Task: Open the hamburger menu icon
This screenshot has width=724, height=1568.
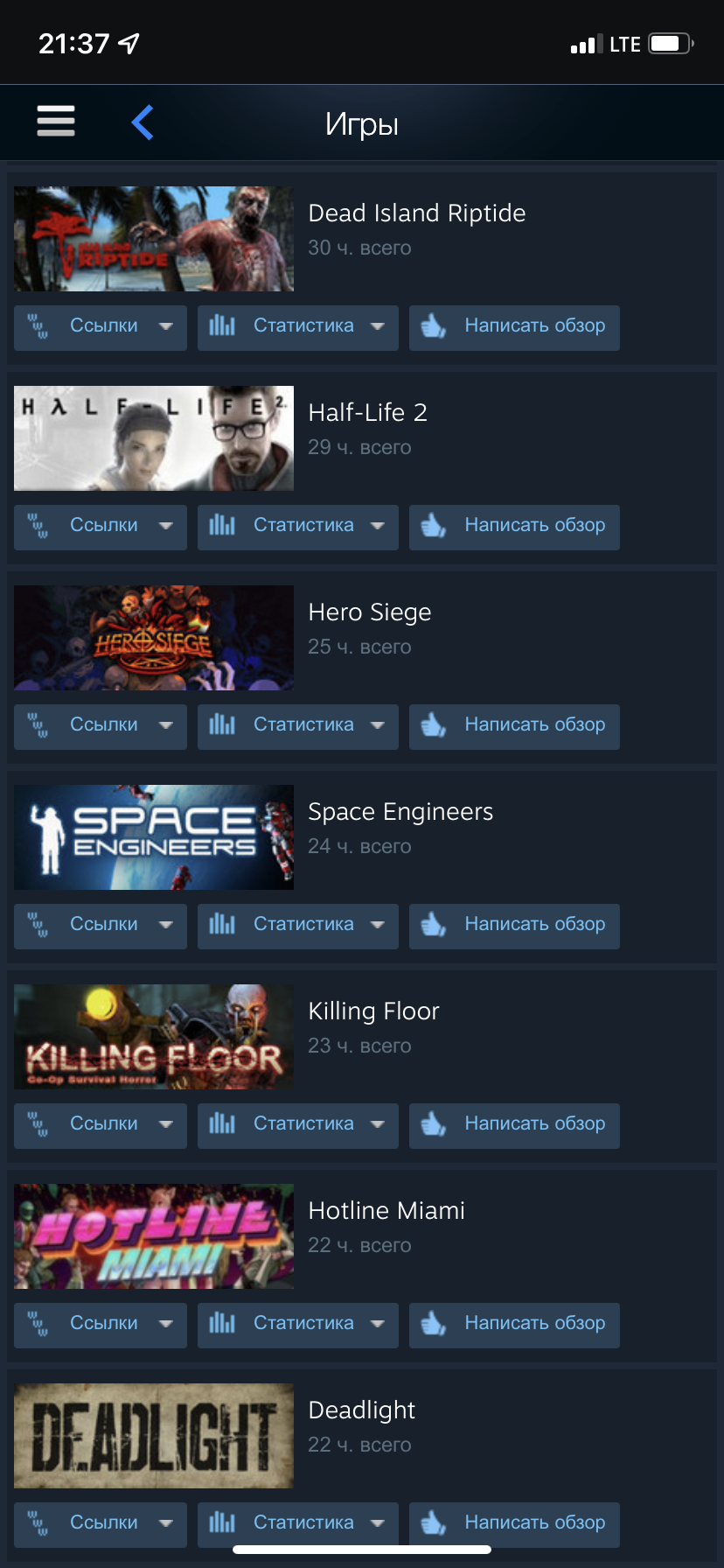Action: 56,121
